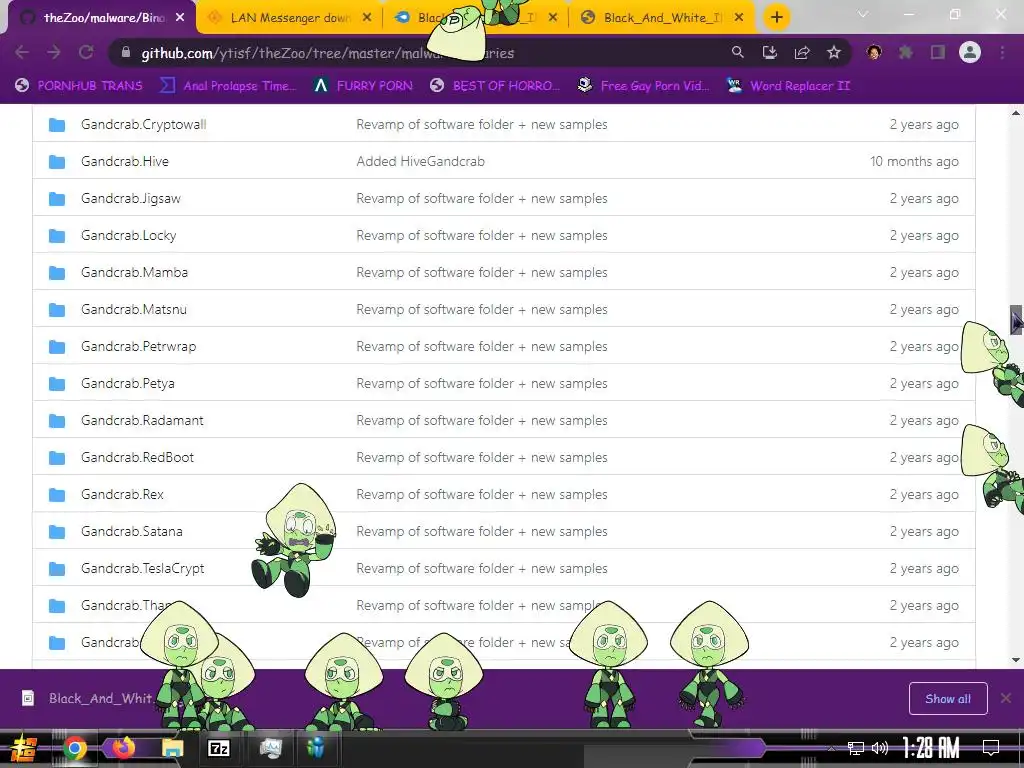Screen dimensions: 1024x768
Task: Open the Gandcrab.Petrwrap folder
Action: [x=138, y=346]
